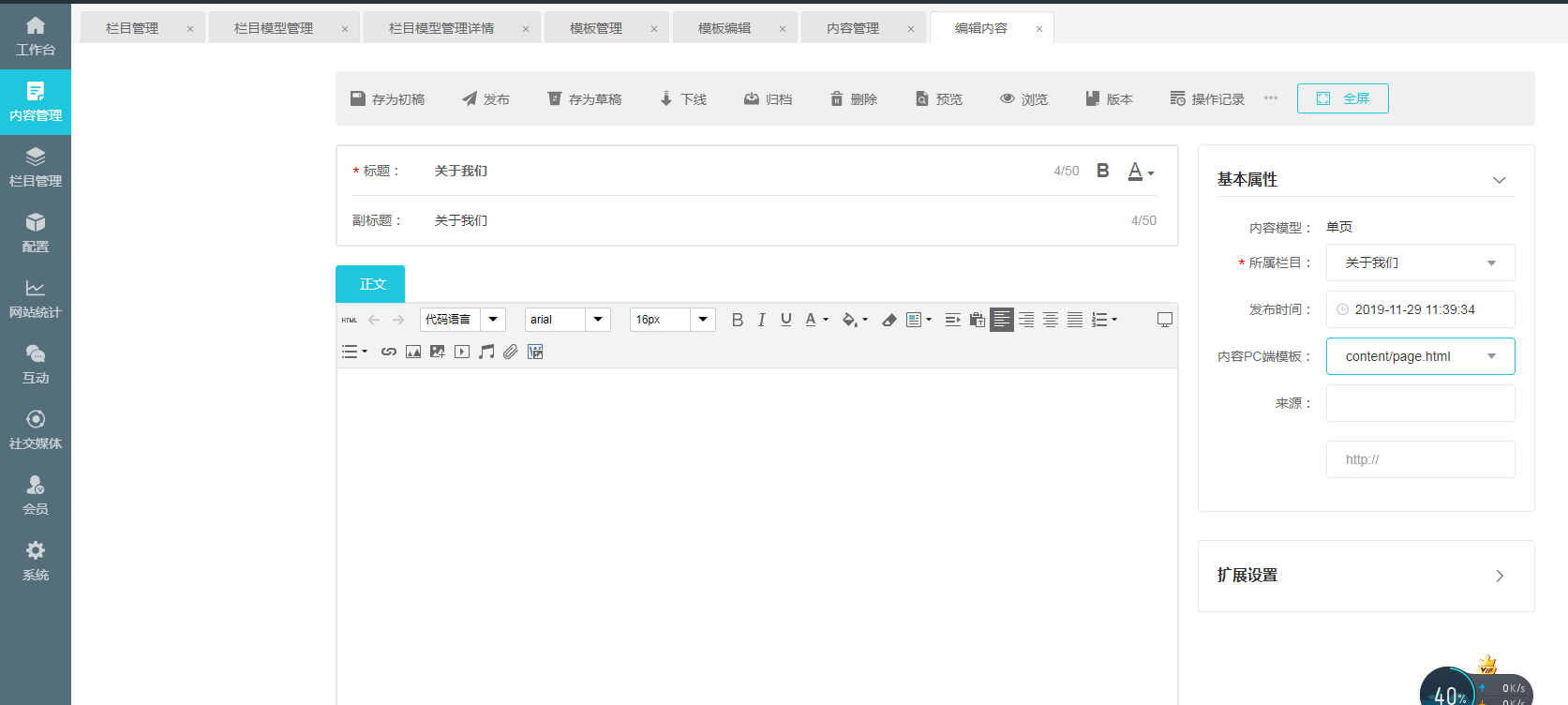Open 互动 in the left sidebar
Viewport: 1568px width, 705px height.
point(36,365)
